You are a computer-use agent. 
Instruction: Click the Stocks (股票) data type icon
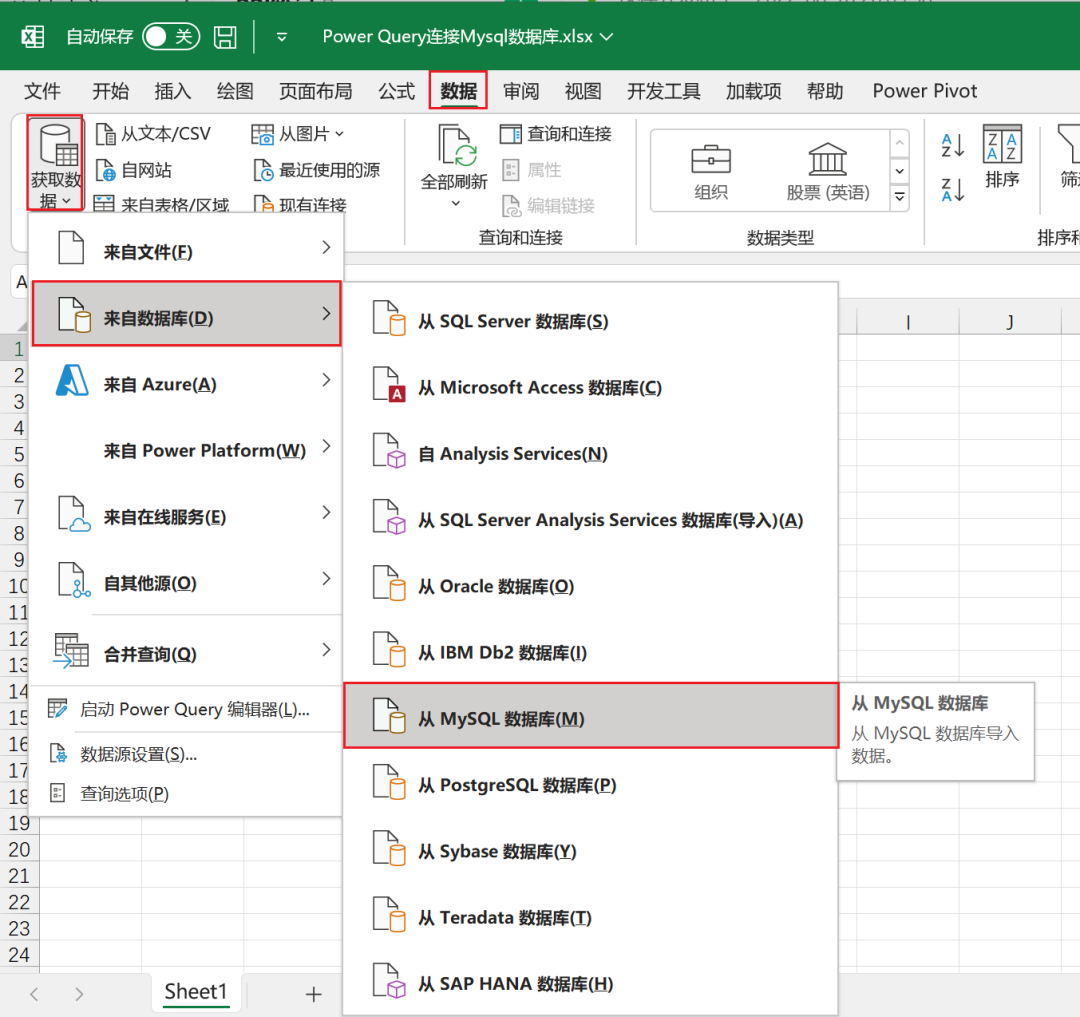click(x=827, y=159)
